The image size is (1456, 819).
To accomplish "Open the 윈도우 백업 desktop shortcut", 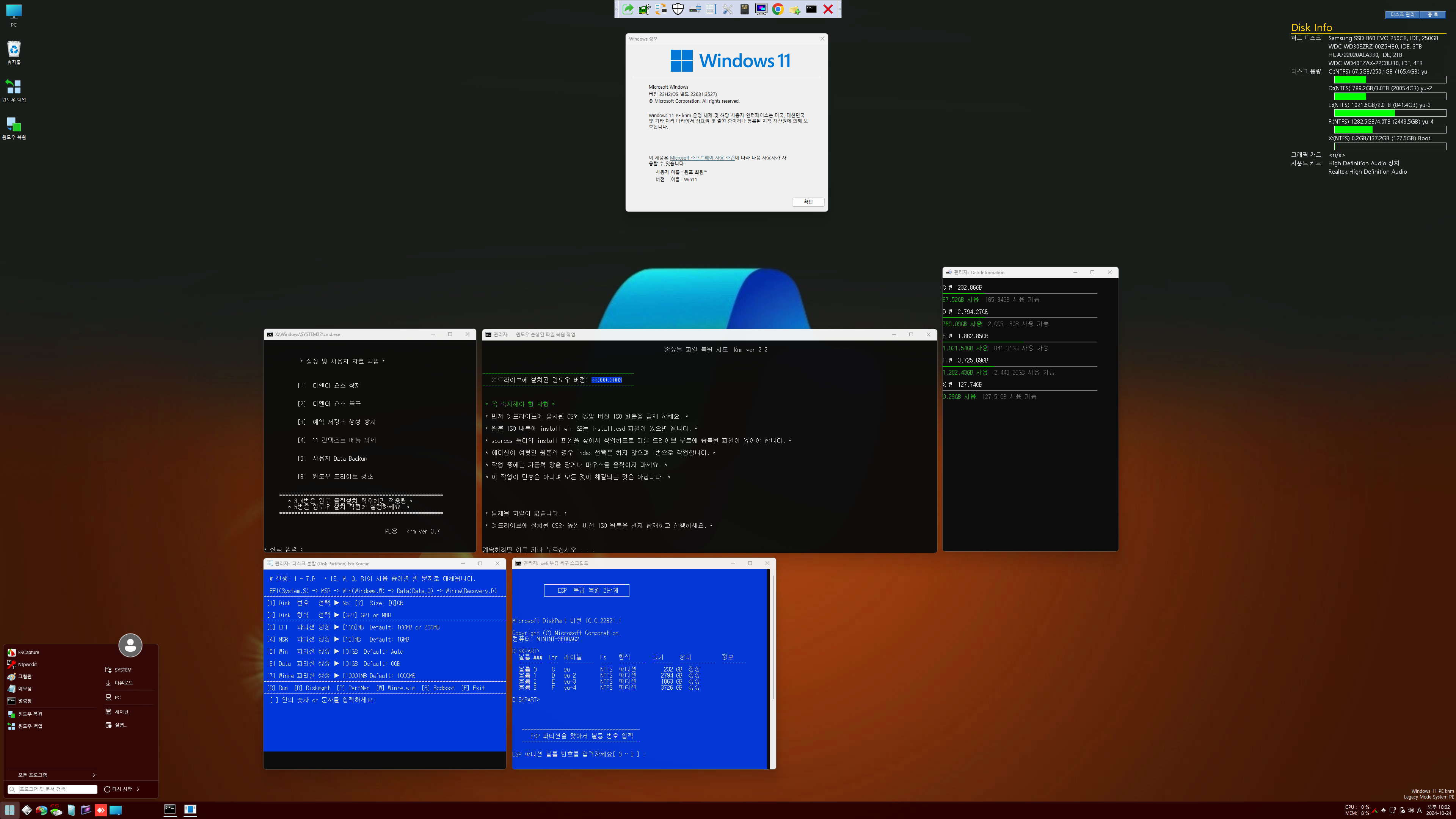I will click(14, 91).
